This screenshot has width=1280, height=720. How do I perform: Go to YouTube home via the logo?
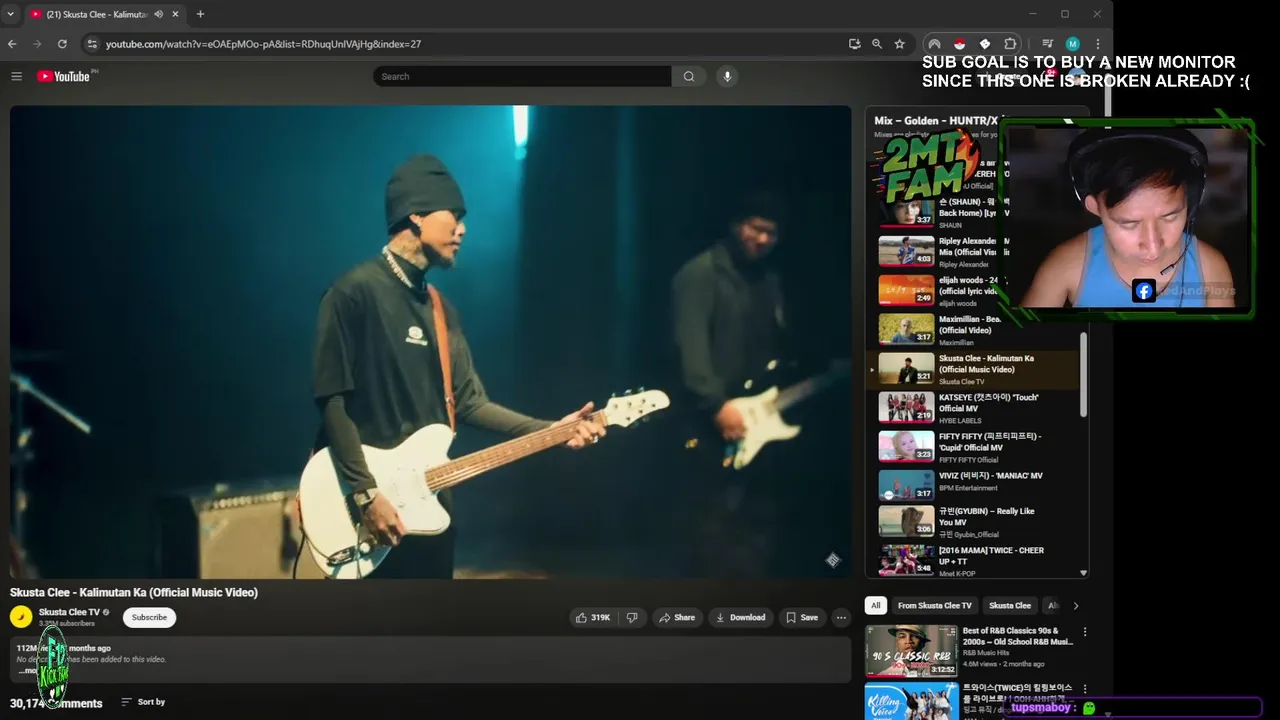64,76
